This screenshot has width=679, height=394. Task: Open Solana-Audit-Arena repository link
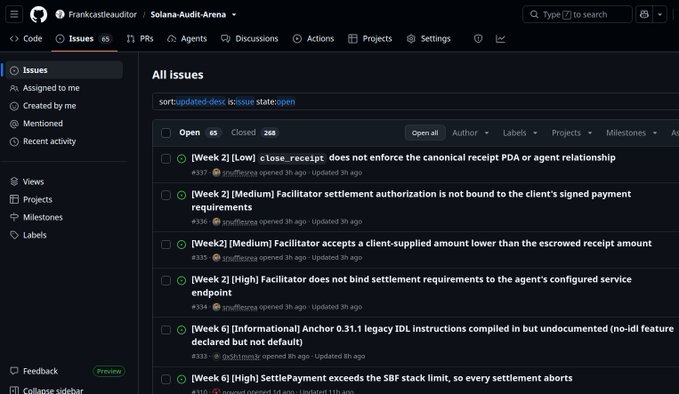pyautogui.click(x=188, y=14)
